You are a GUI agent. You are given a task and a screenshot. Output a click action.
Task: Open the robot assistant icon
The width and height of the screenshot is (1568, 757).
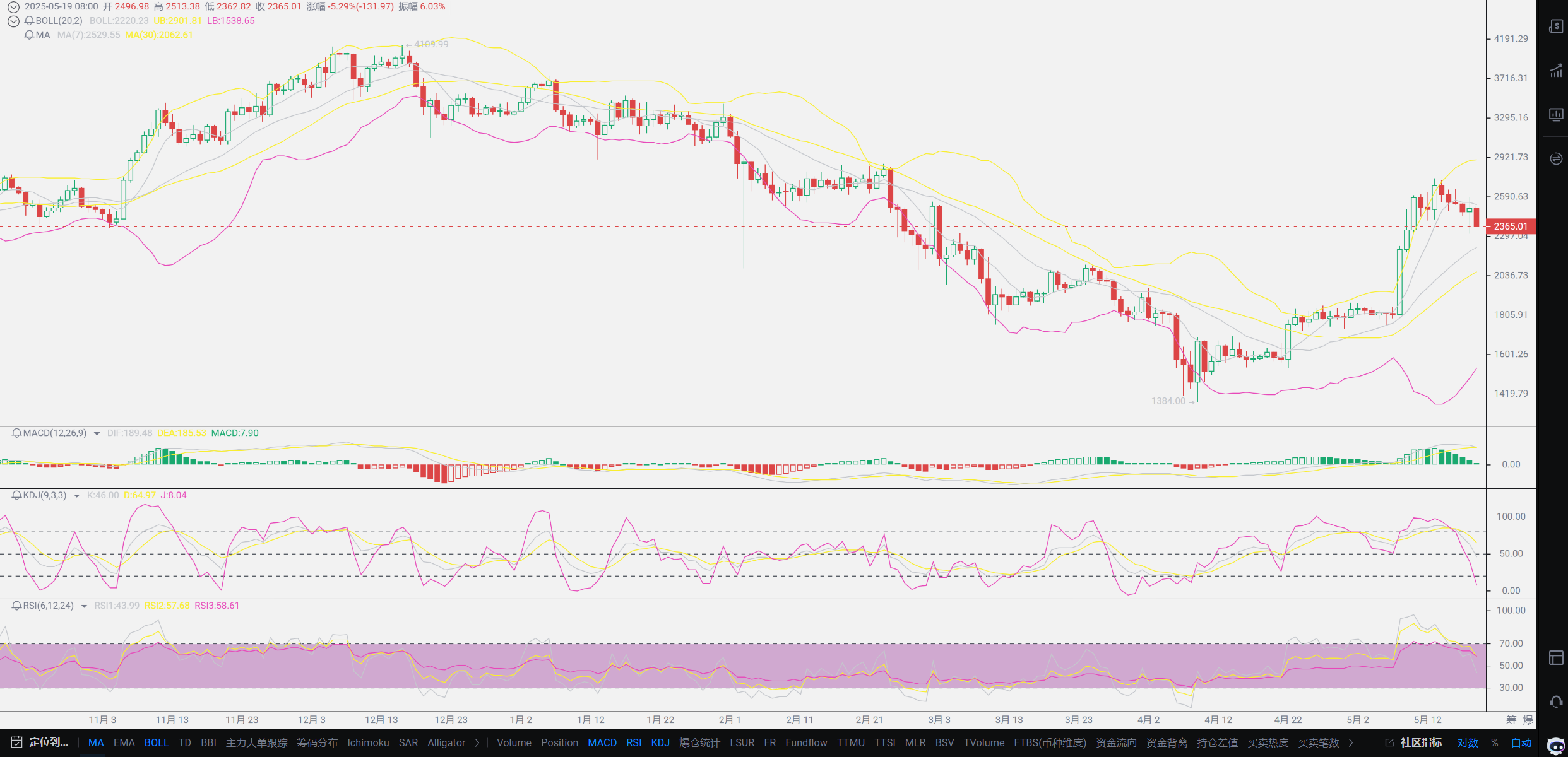(1556, 745)
